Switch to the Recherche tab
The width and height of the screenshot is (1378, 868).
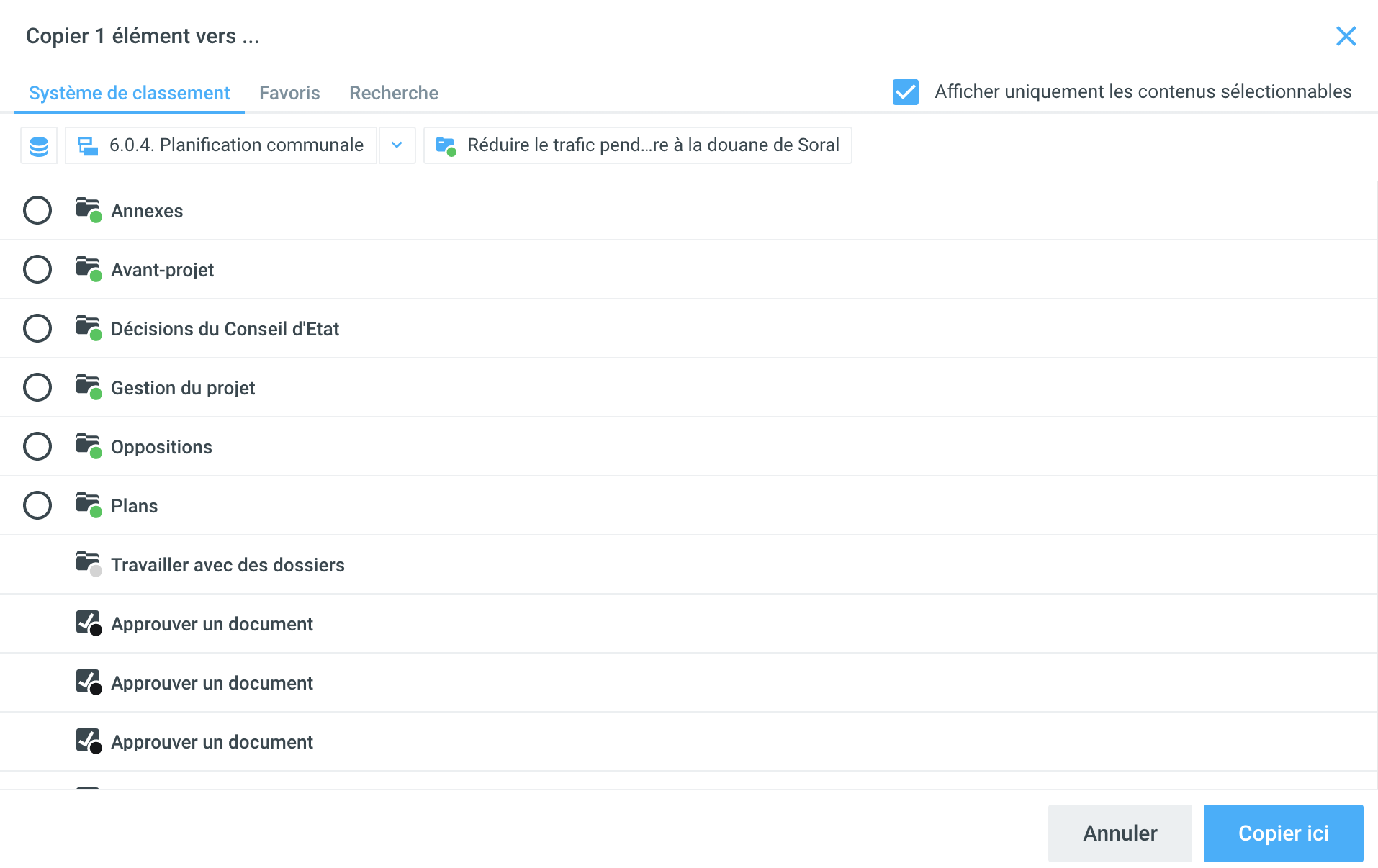393,93
